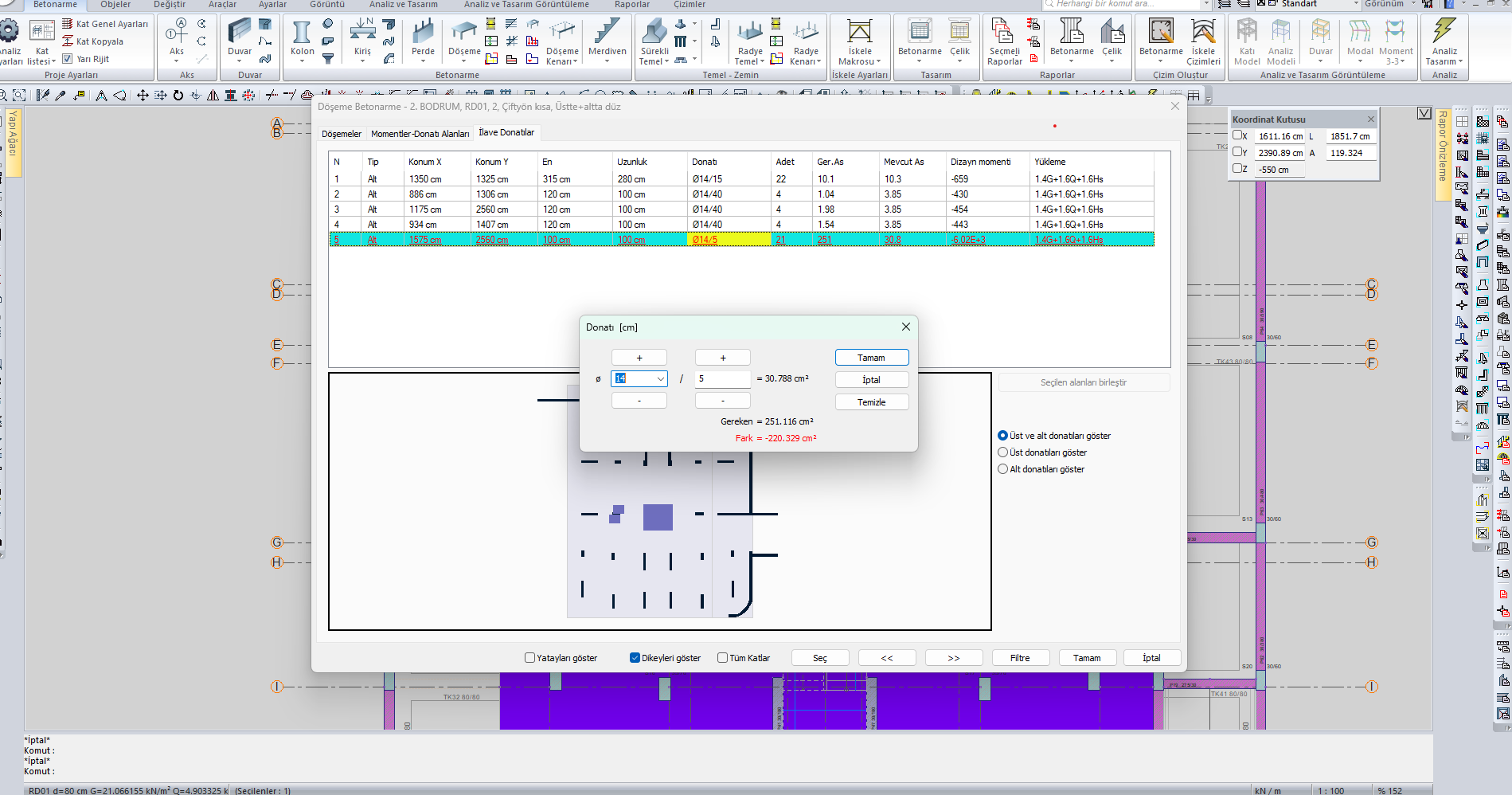Confirm with Tamam in Donatı dialog

872,358
